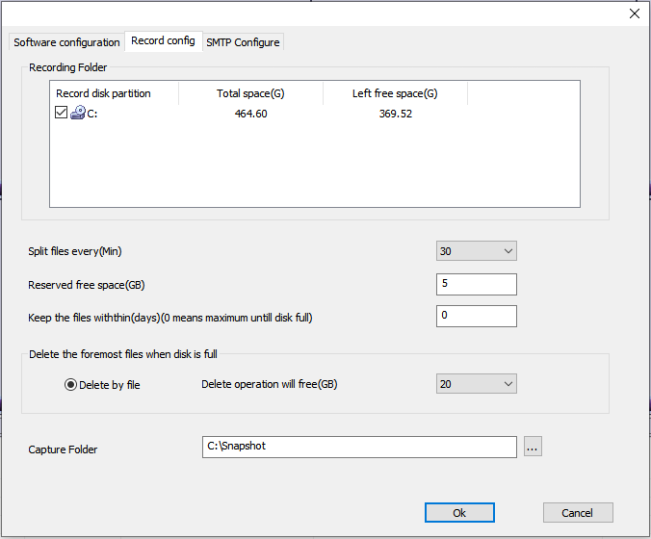Click the Capture Folder path field
Screen dimensions: 651x539
click(x=359, y=447)
